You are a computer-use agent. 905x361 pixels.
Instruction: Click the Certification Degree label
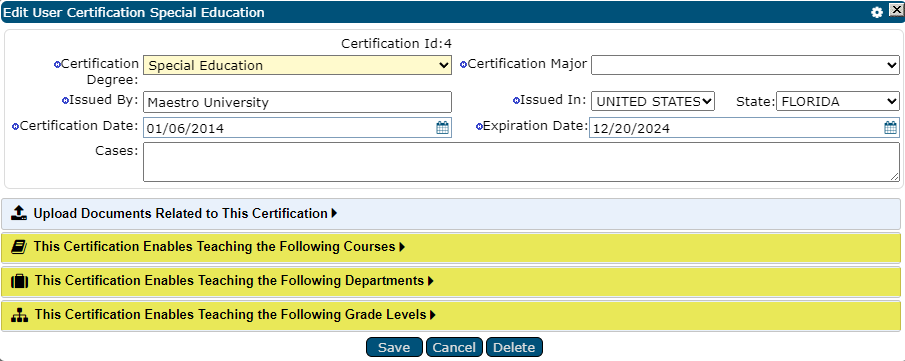pyautogui.click(x=99, y=72)
